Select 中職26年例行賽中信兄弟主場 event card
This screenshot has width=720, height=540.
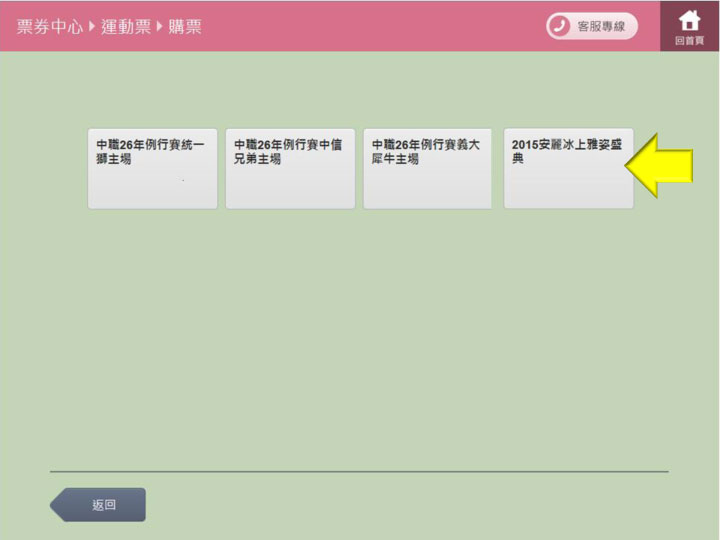290,168
